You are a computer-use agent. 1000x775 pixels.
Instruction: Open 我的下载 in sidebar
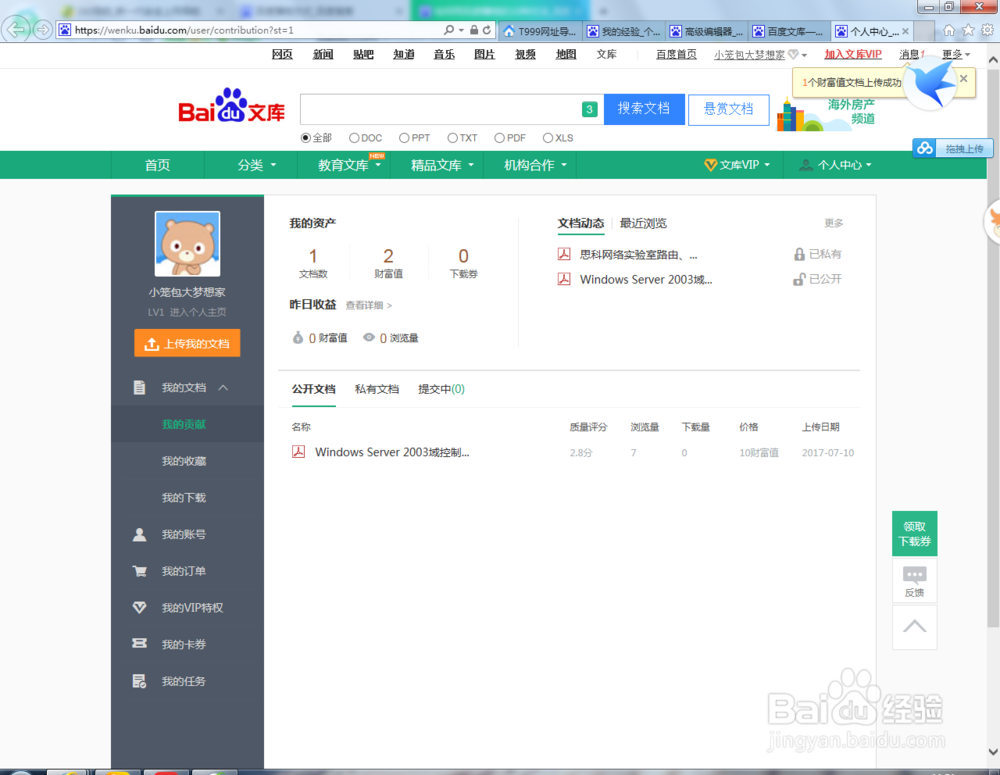pyautogui.click(x=184, y=498)
